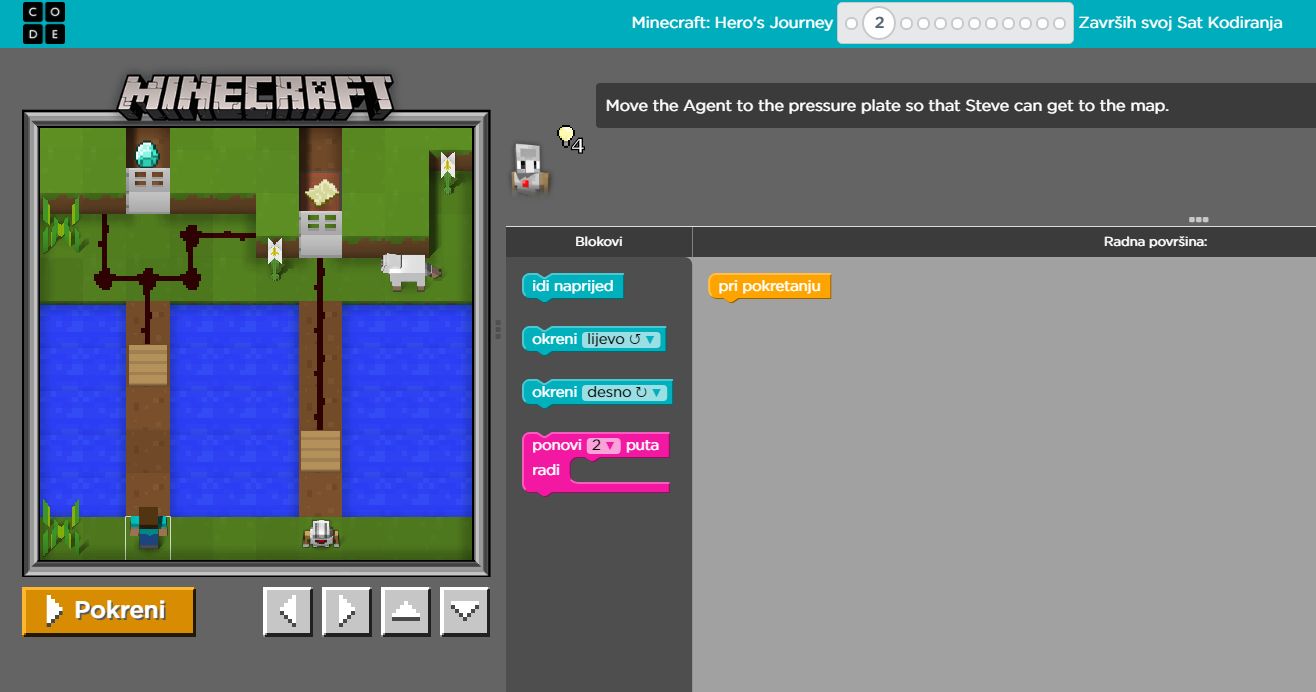Select the Radna površina workspace header
The height and width of the screenshot is (692, 1316).
pyautogui.click(x=1155, y=241)
